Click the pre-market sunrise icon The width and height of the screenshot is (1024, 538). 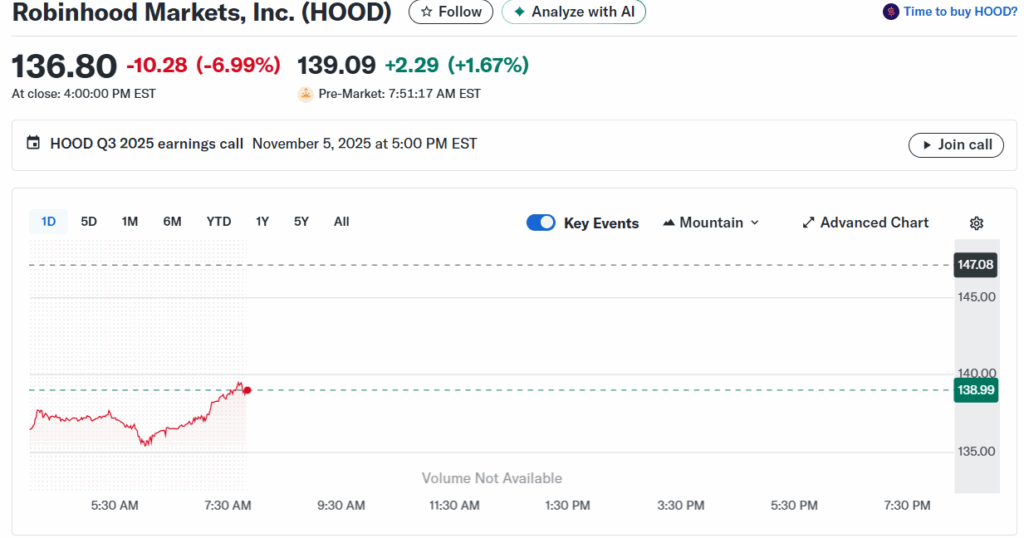coord(305,94)
